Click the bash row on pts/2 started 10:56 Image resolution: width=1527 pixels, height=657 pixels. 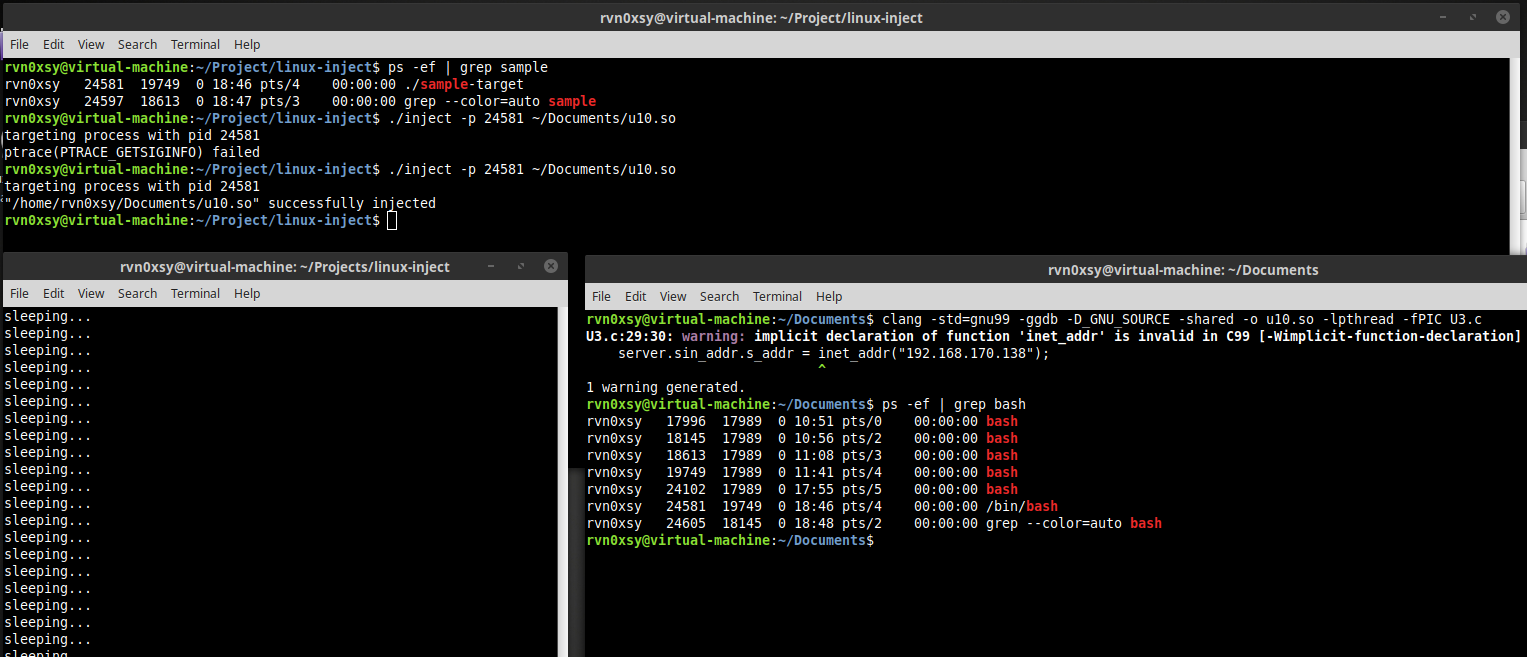coord(802,438)
